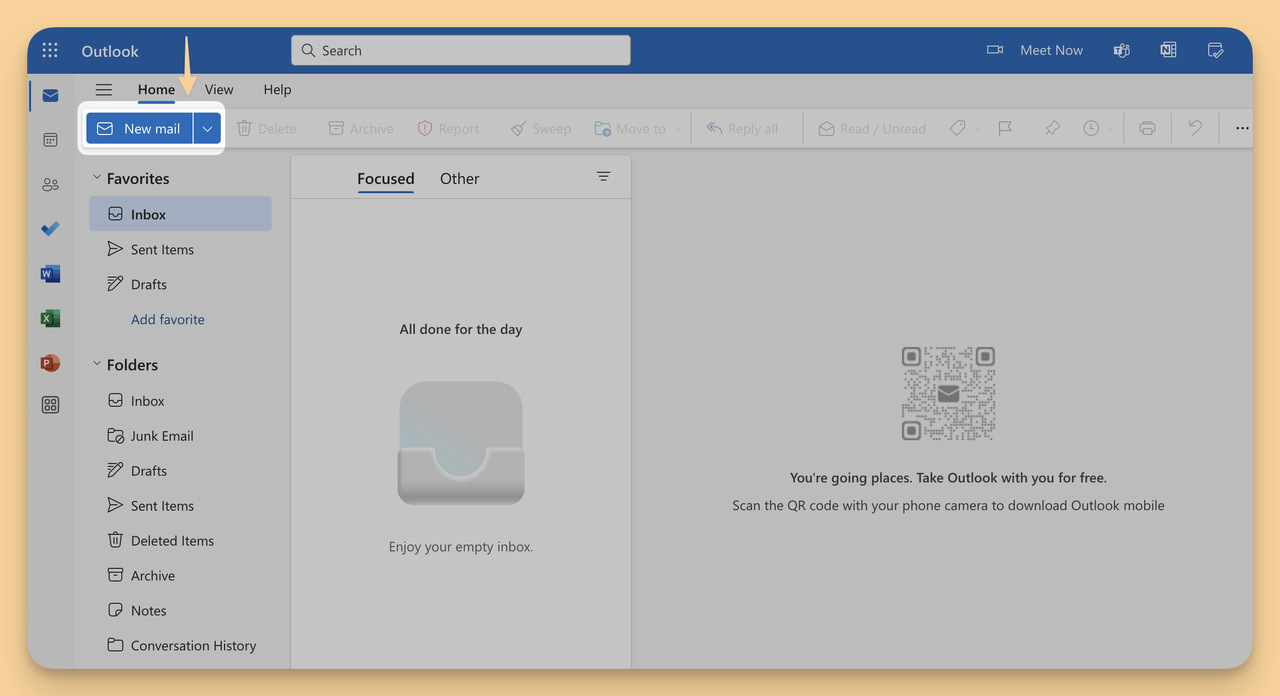Open the app launcher waffle icon
This screenshot has width=1280, height=696.
pyautogui.click(x=50, y=50)
